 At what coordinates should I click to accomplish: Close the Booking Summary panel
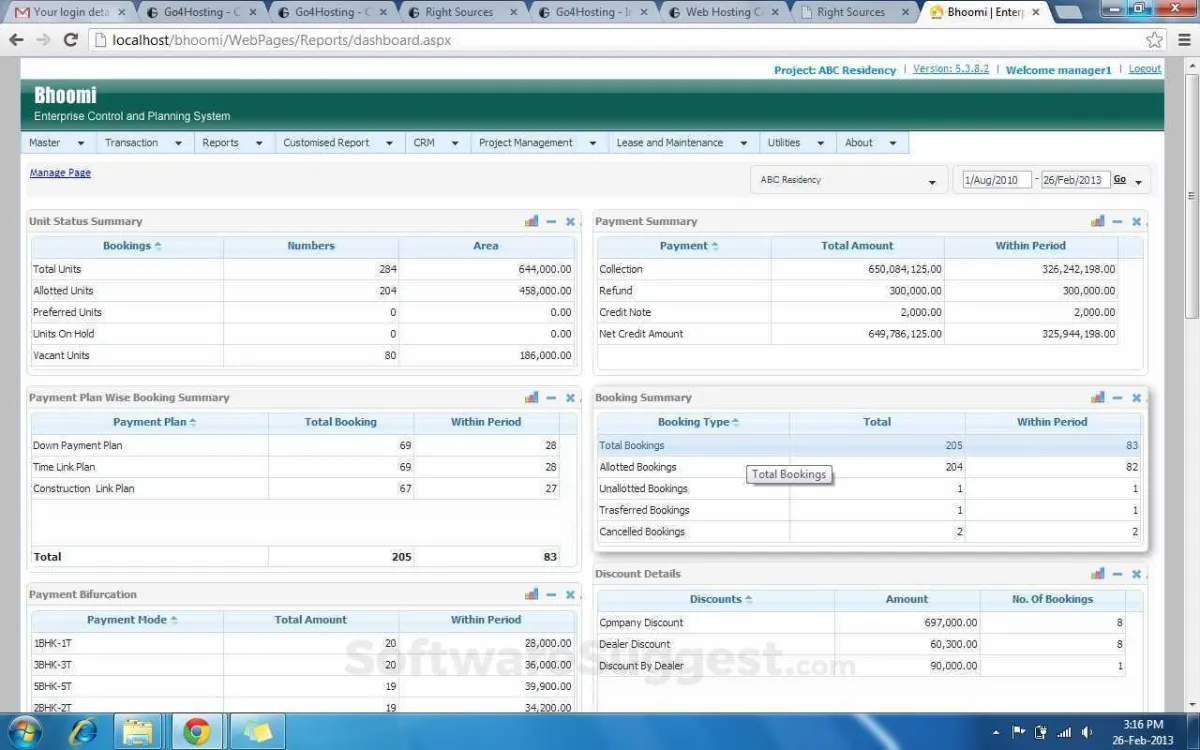tap(1136, 397)
